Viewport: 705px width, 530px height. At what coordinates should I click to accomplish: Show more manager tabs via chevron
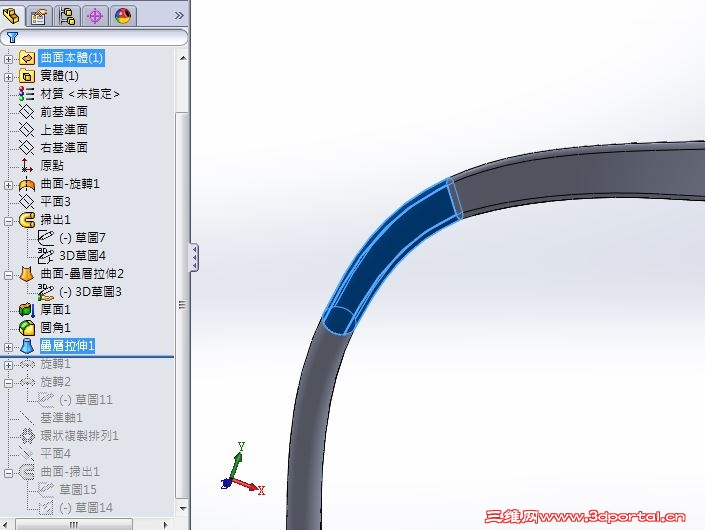pos(179,16)
